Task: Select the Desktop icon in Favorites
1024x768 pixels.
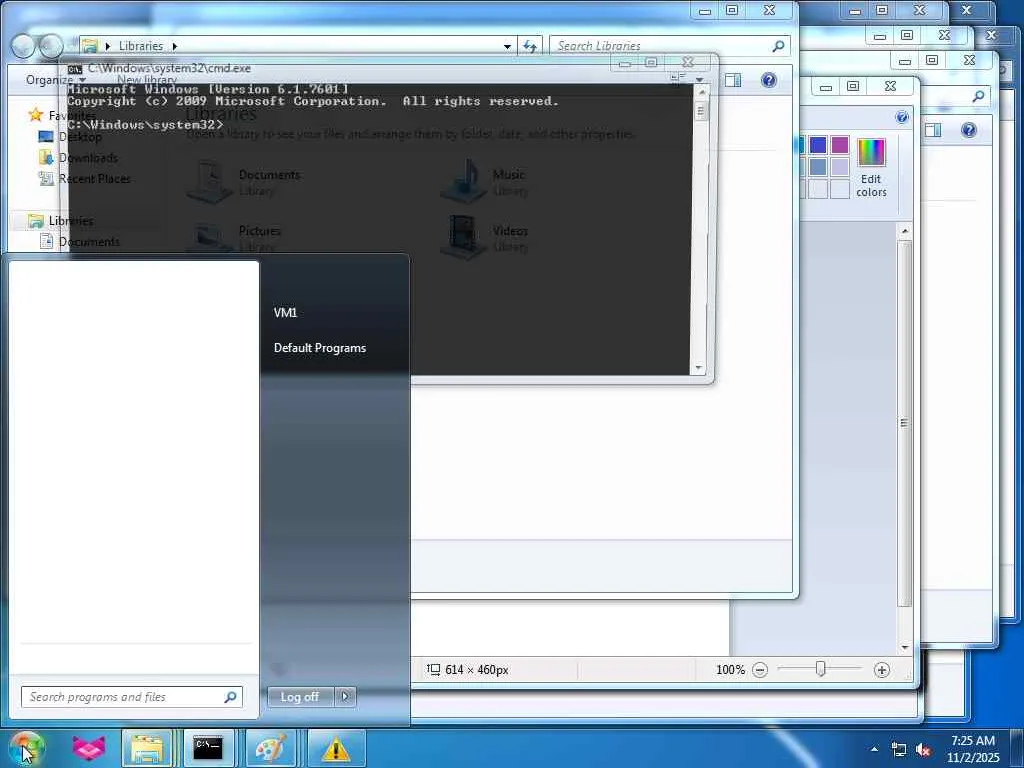Action: [x=46, y=136]
